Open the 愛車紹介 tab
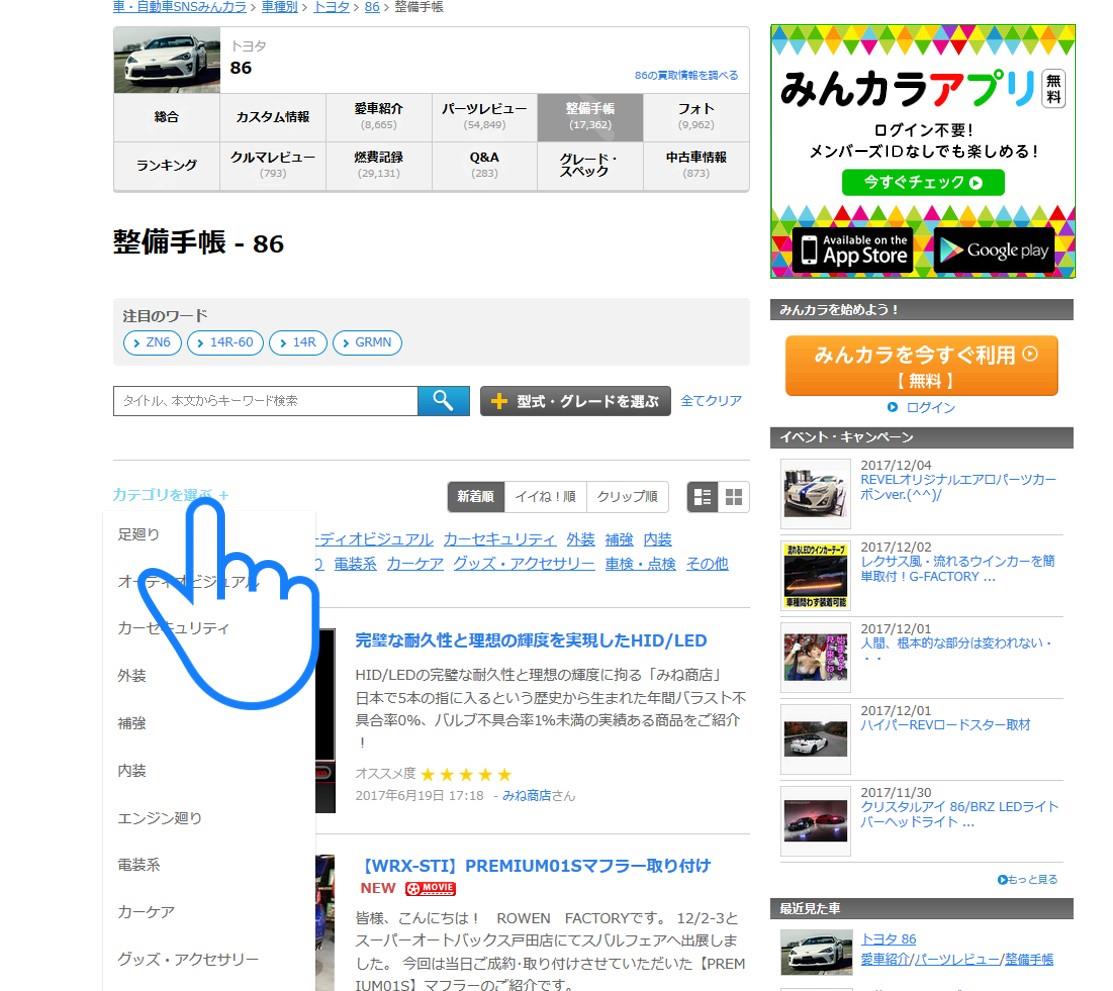Viewport: 1113px width, 991px height. pyautogui.click(x=378, y=117)
